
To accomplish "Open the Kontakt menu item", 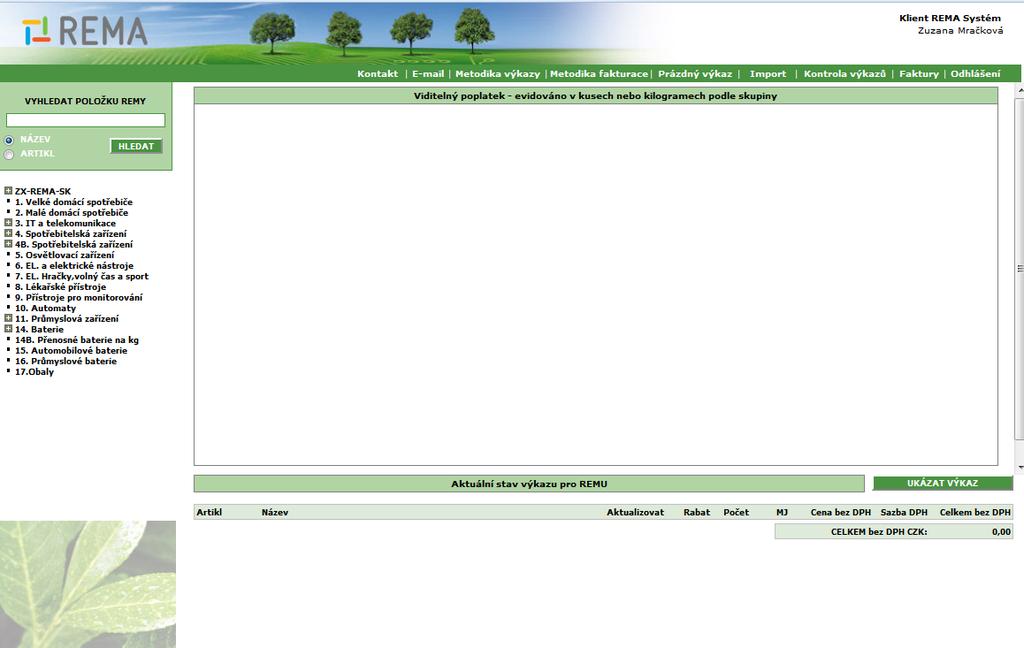I will [x=377, y=74].
